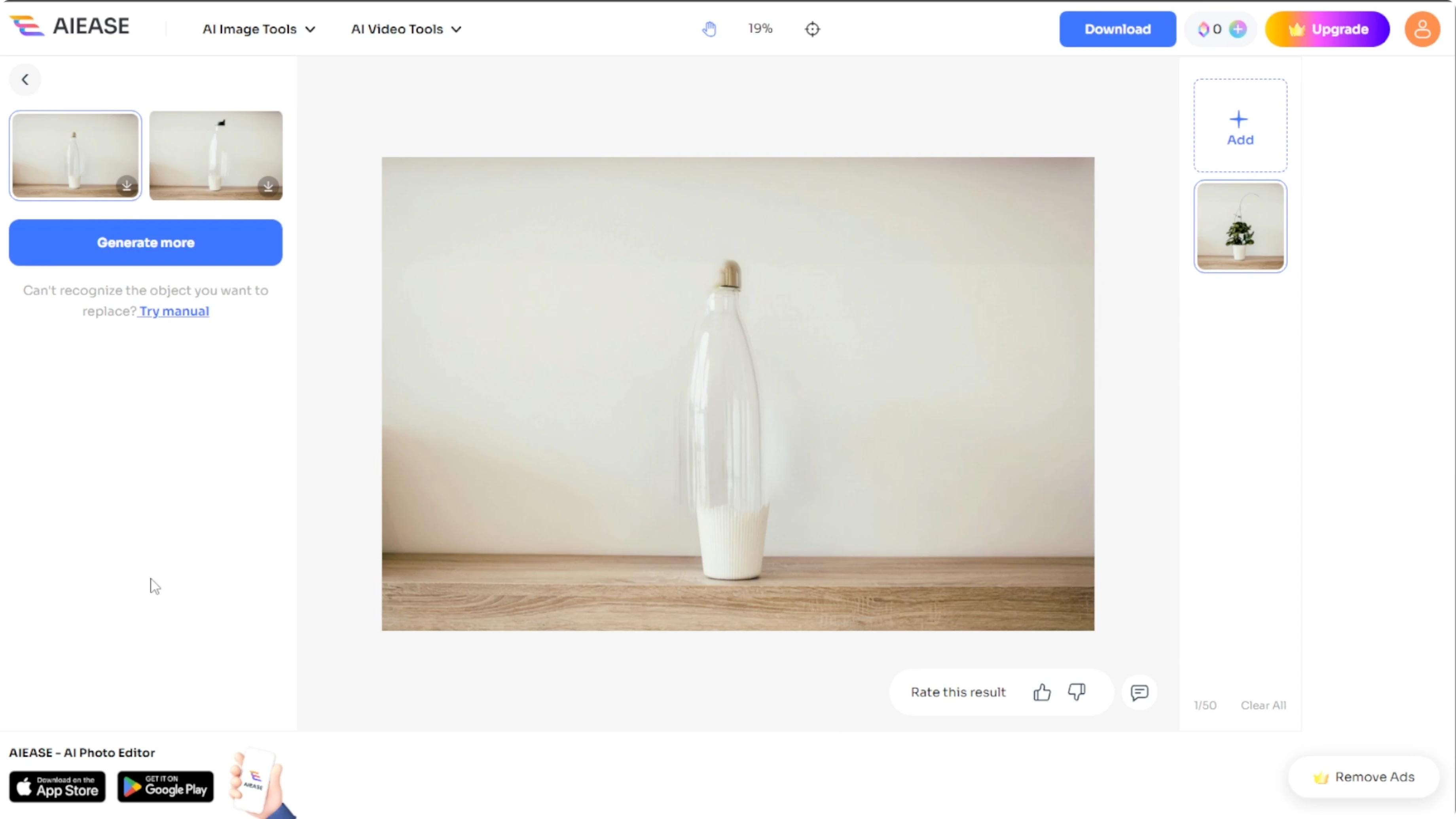Download the first generated result thumbnail
Image resolution: width=1456 pixels, height=819 pixels.
pos(127,186)
